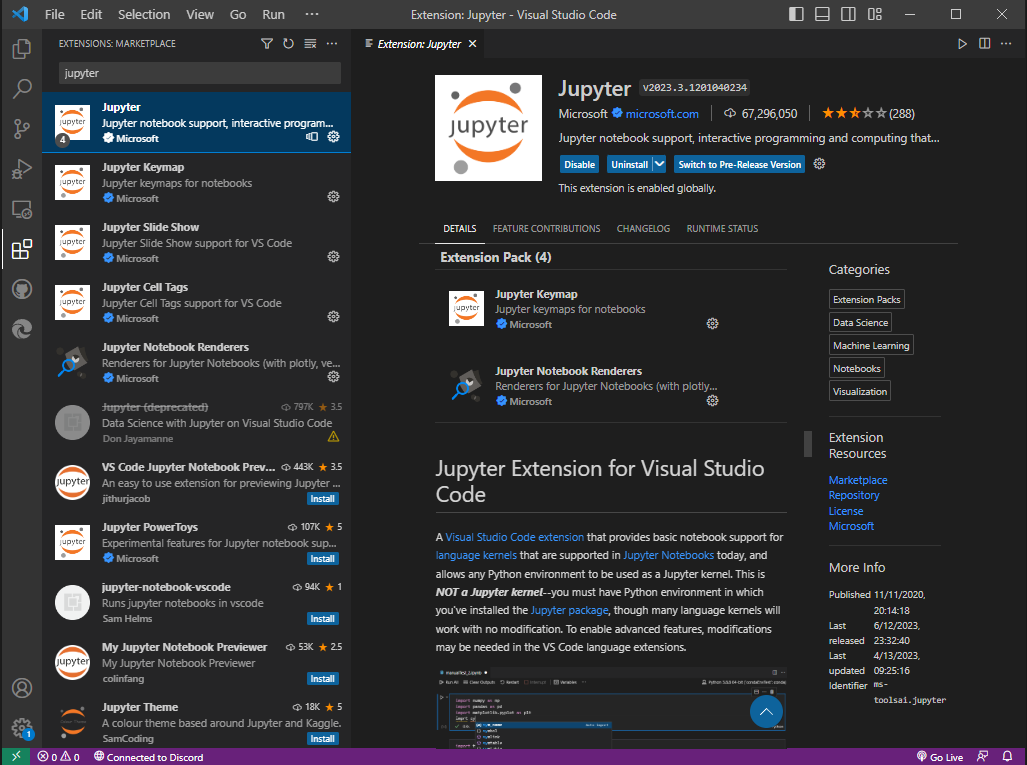The height and width of the screenshot is (765, 1027).
Task: Open the Accounts icon
Action: (x=22, y=688)
